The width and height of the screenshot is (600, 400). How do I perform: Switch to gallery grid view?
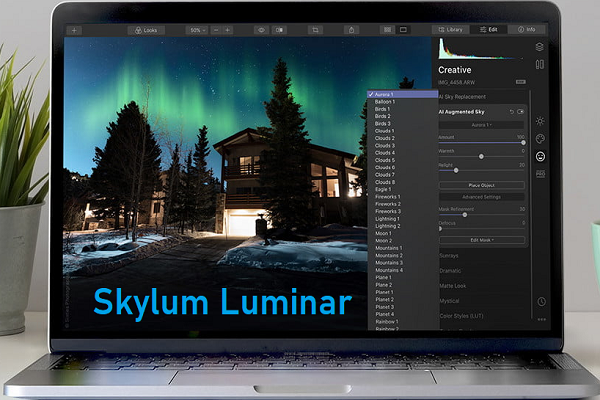click(388, 29)
